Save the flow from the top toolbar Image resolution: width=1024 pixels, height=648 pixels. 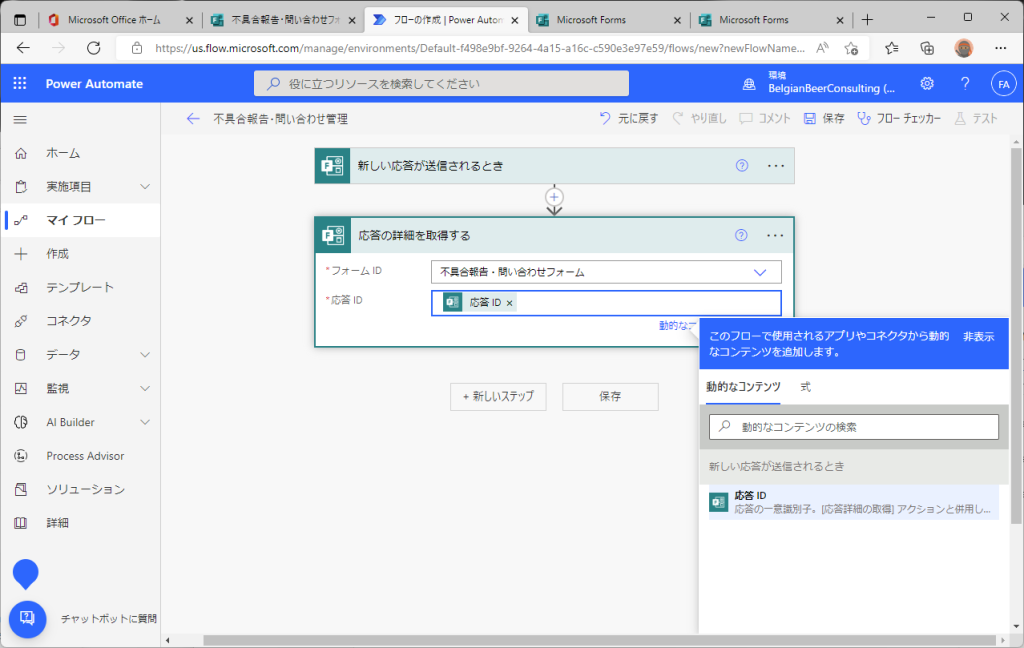(x=824, y=118)
